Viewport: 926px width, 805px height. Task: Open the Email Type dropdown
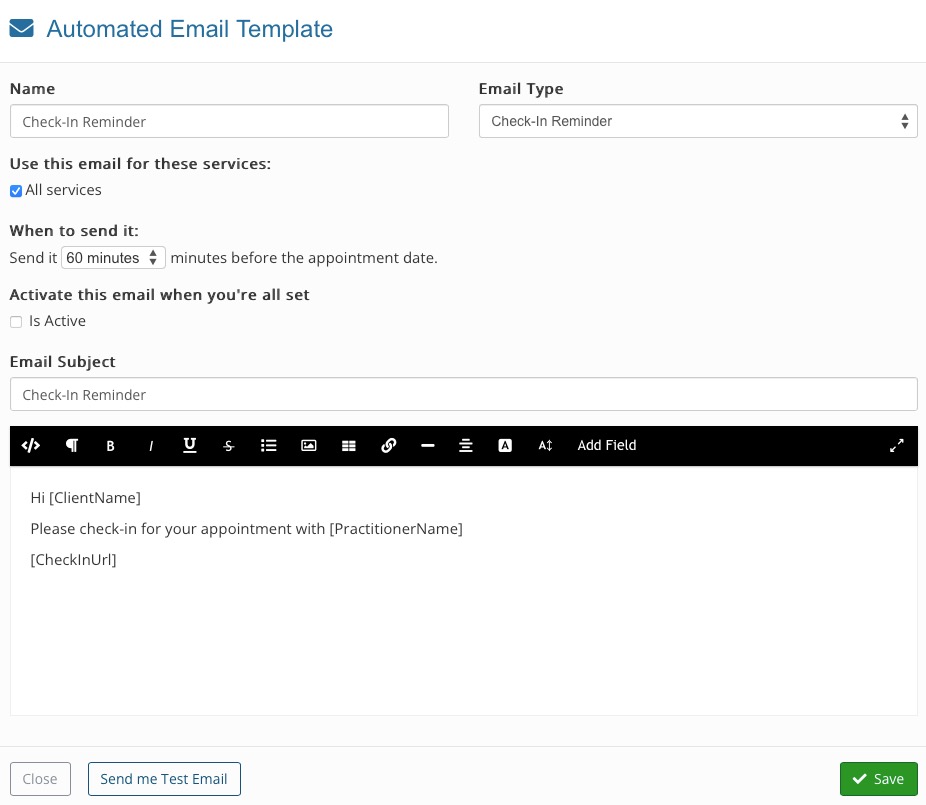698,121
